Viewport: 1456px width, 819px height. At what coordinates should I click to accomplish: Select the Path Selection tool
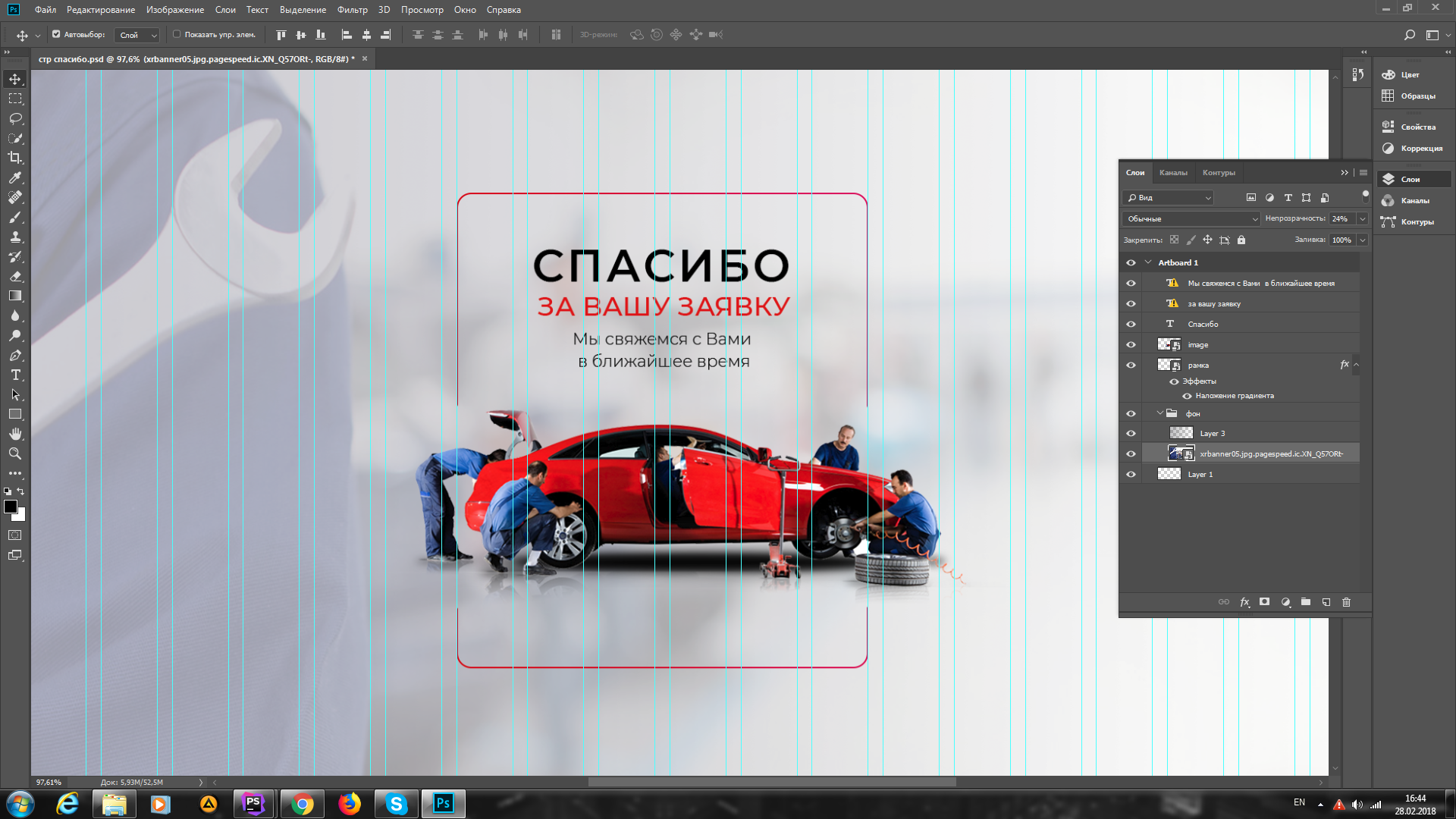pos(15,394)
